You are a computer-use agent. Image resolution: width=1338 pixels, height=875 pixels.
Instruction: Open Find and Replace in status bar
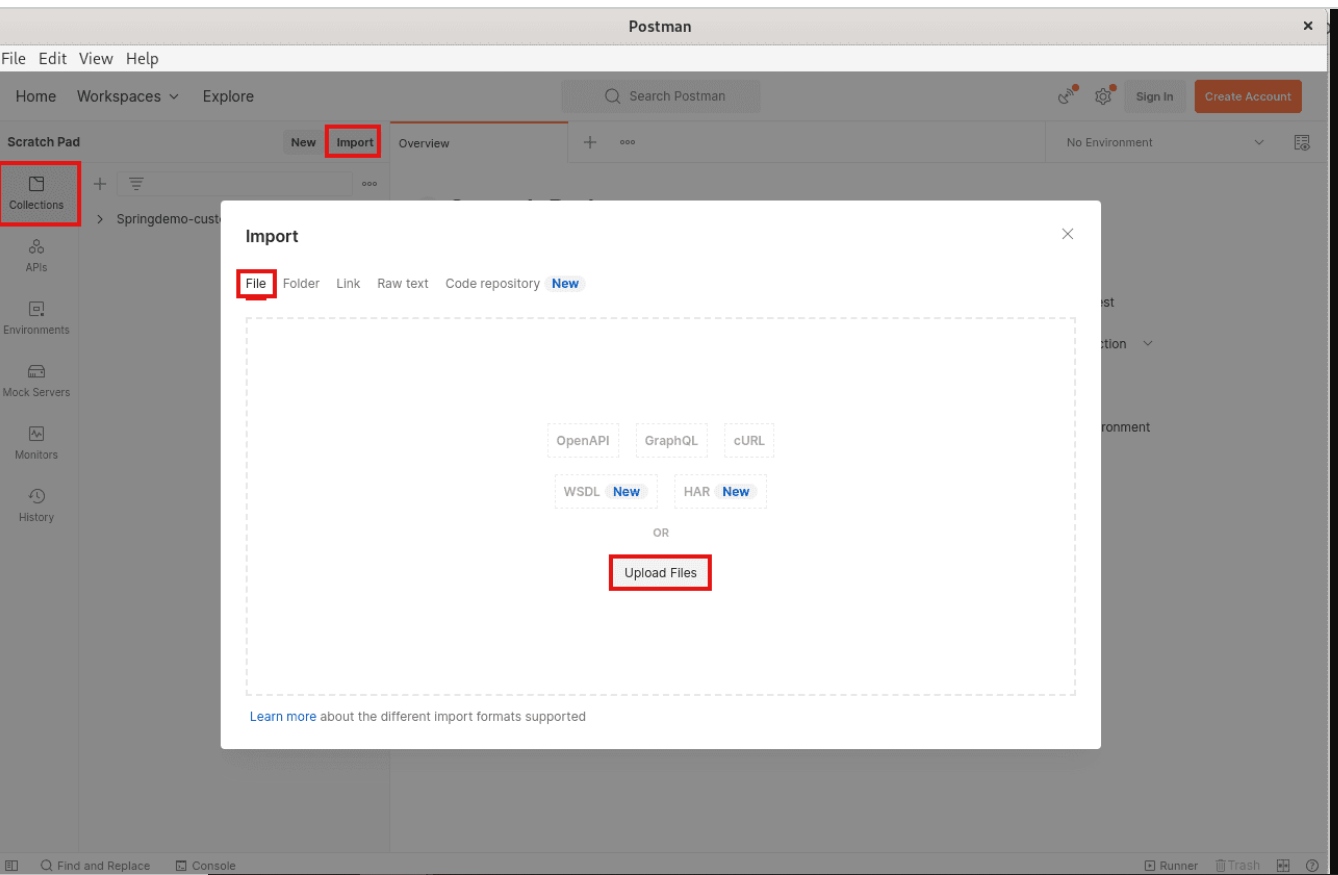(96, 865)
